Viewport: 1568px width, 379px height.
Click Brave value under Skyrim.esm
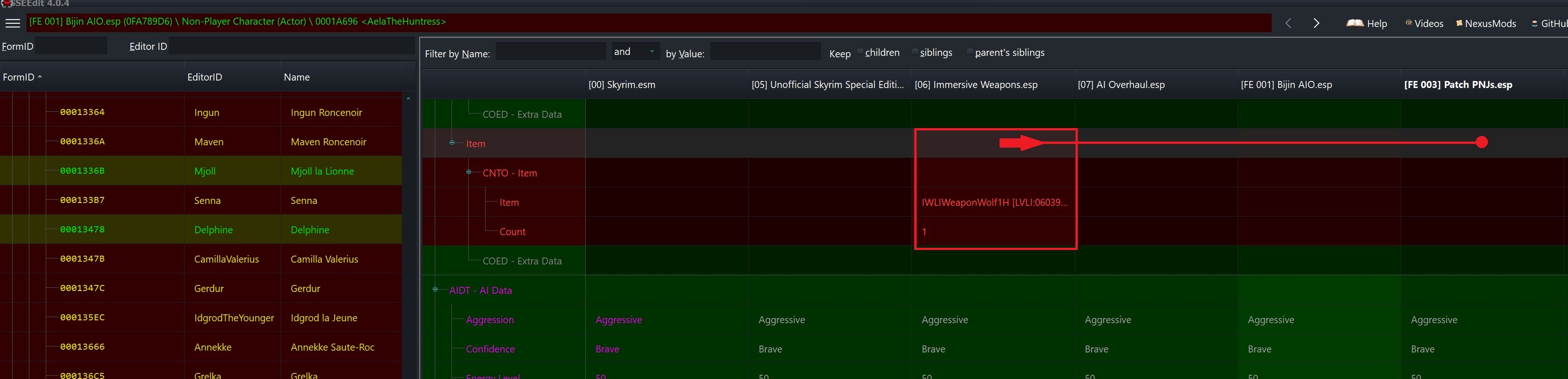pos(607,349)
